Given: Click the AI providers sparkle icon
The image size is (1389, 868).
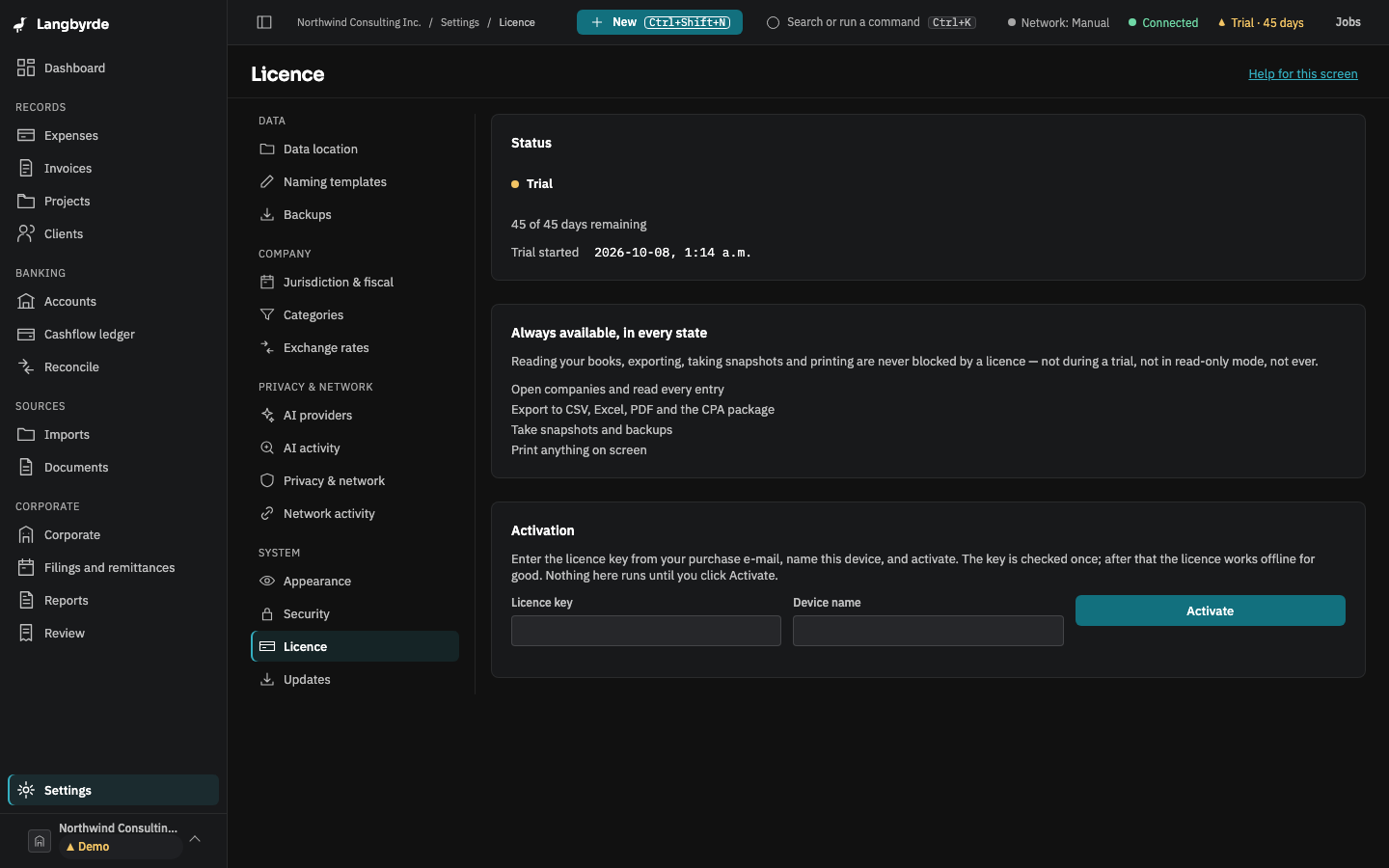Looking at the screenshot, I should pos(267,415).
